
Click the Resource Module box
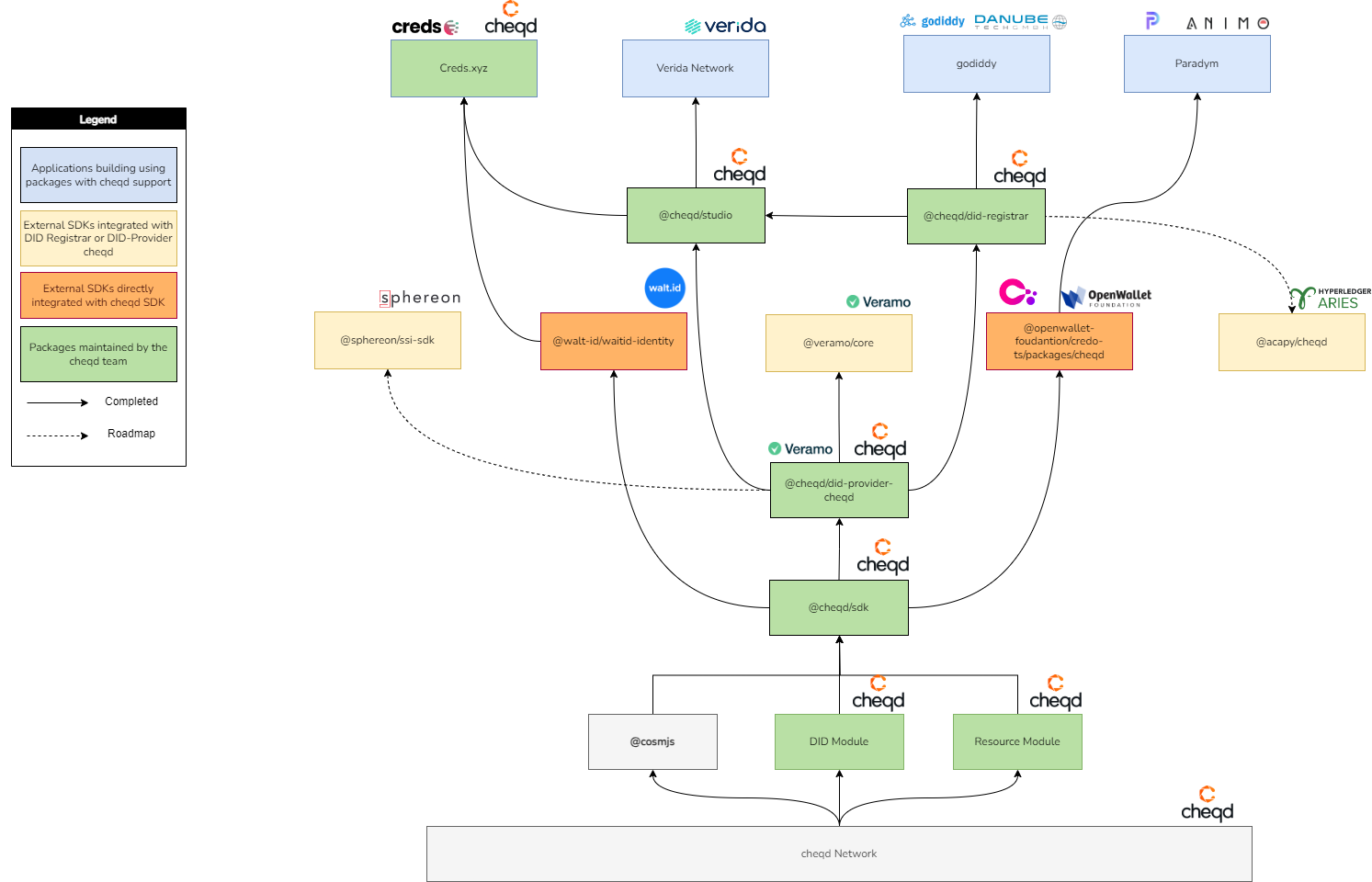1017,741
